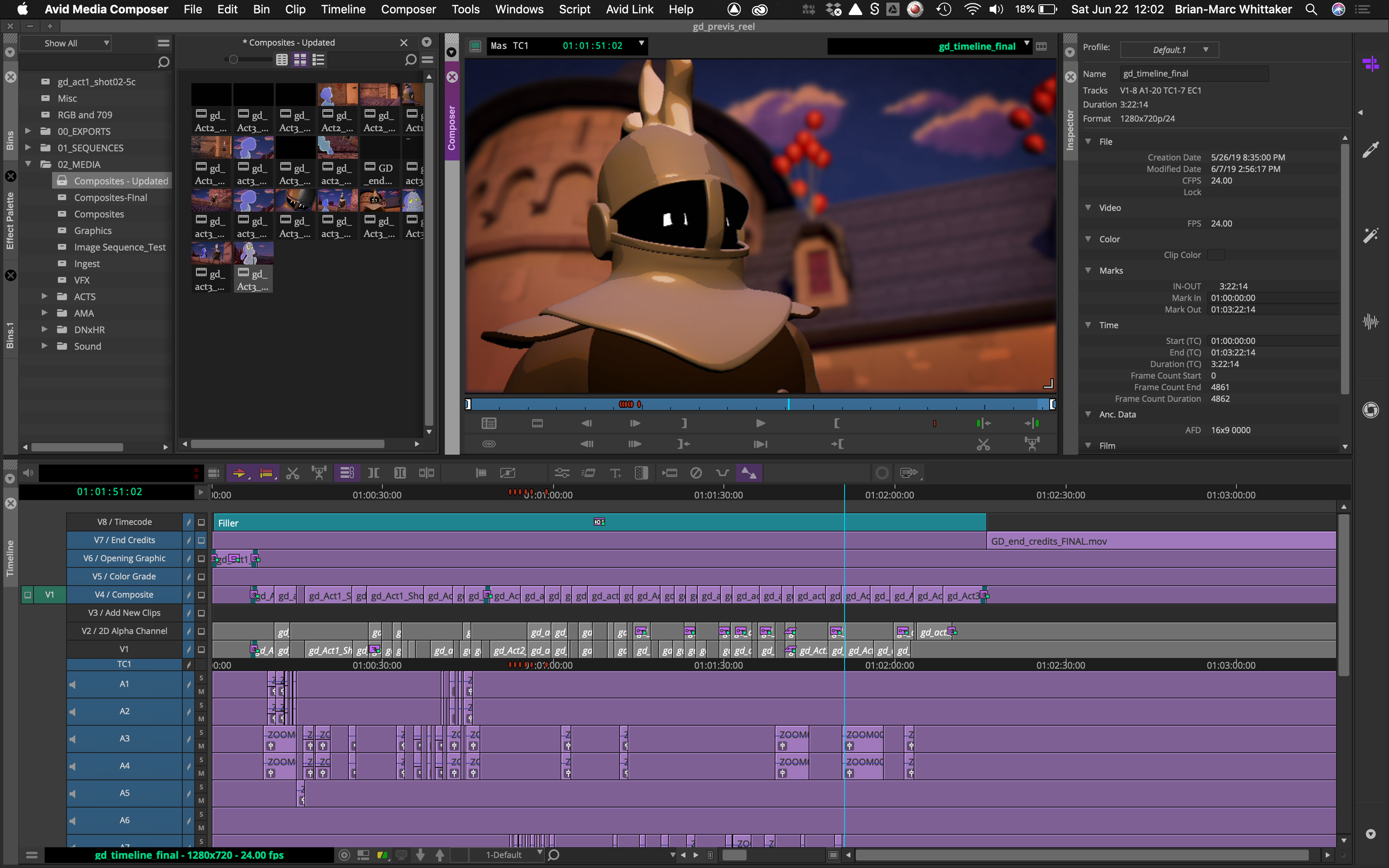
Task: Open the color wheel icon in right sidebar
Action: click(1371, 410)
